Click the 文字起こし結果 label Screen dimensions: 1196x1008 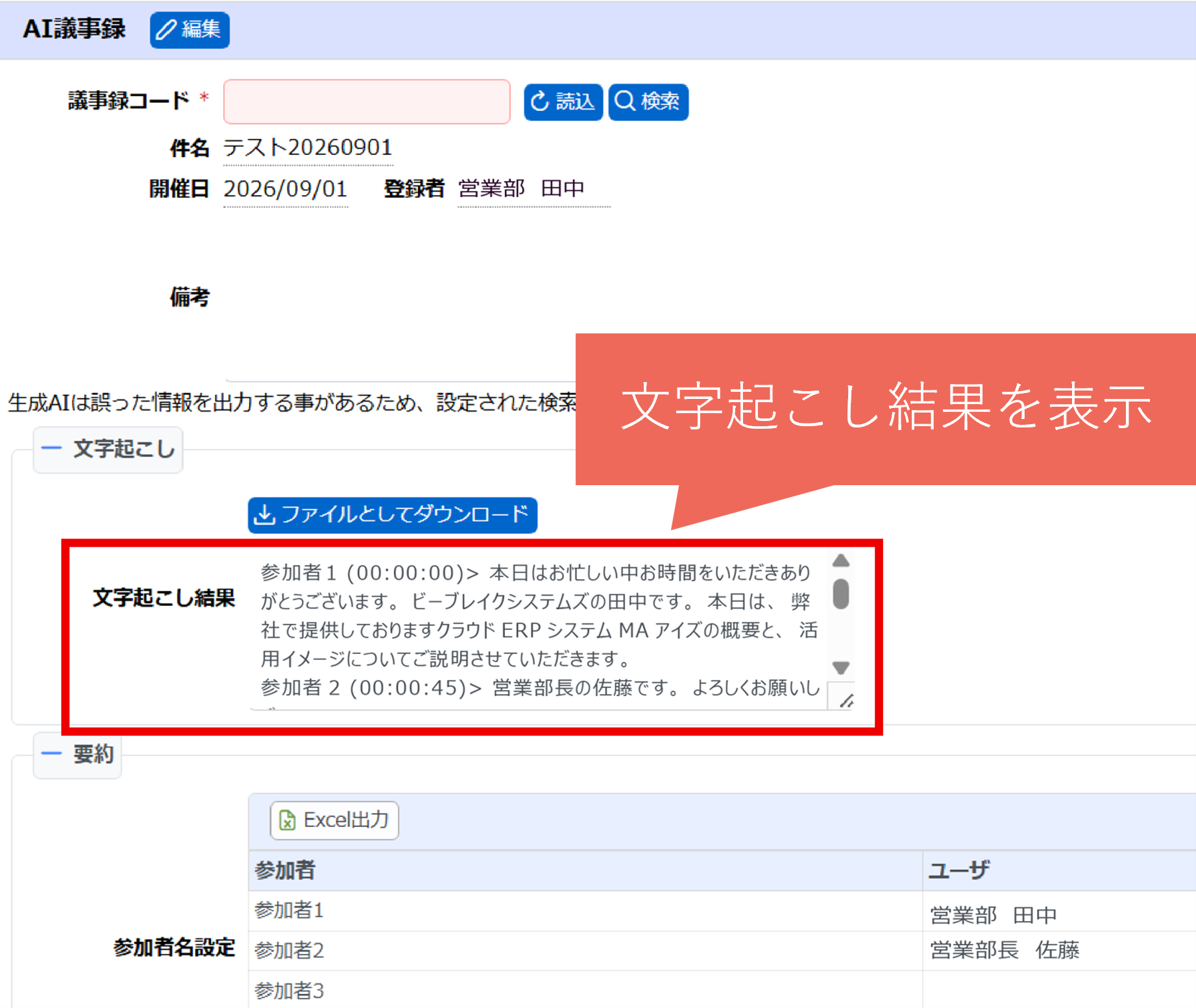click(164, 597)
